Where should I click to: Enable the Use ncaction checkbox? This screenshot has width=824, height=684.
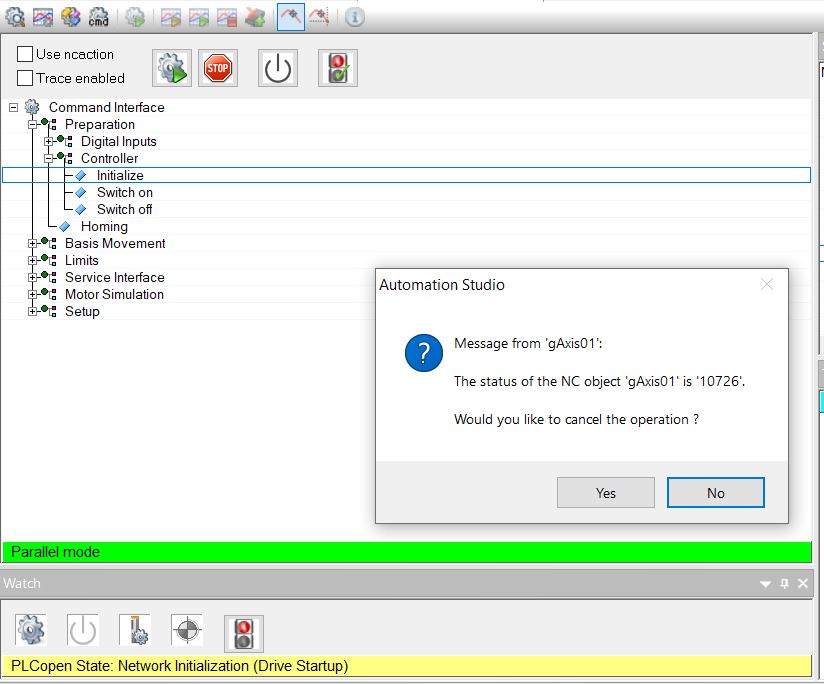25,54
